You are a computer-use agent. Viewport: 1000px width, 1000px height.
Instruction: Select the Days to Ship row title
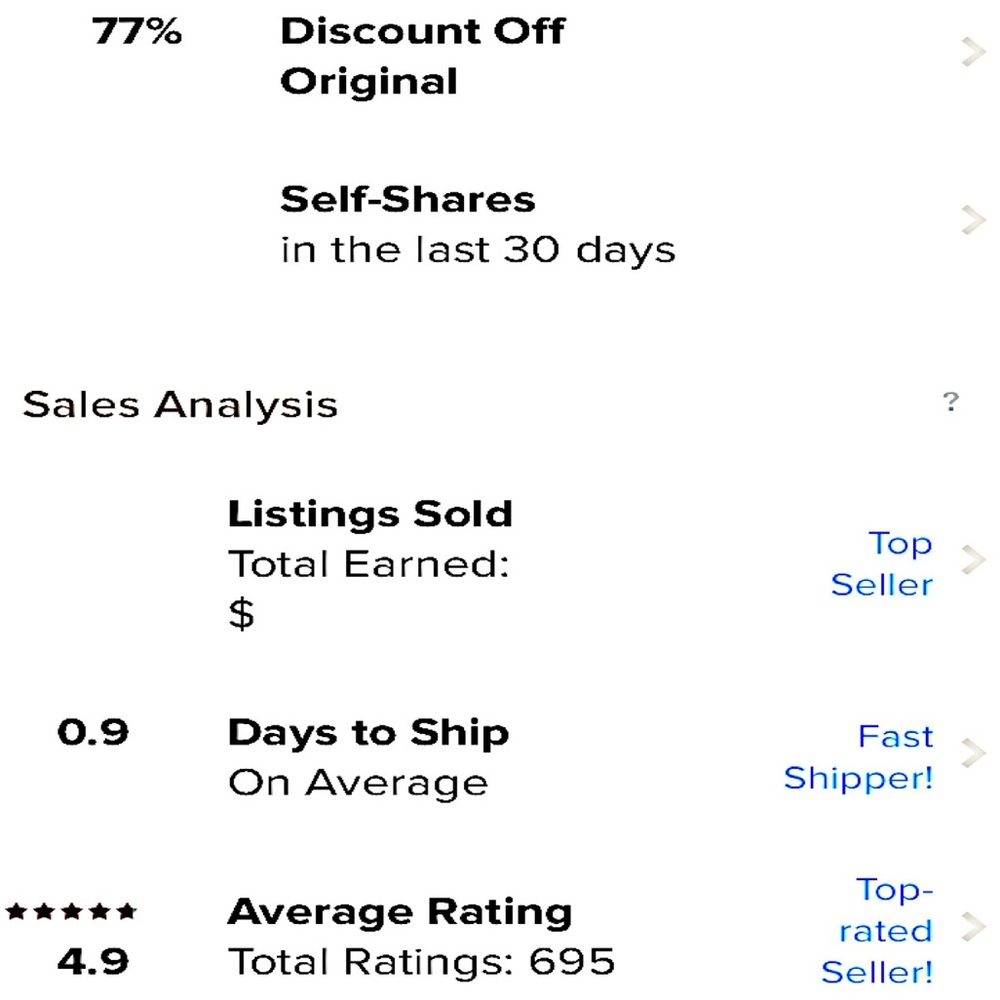[x=369, y=733]
